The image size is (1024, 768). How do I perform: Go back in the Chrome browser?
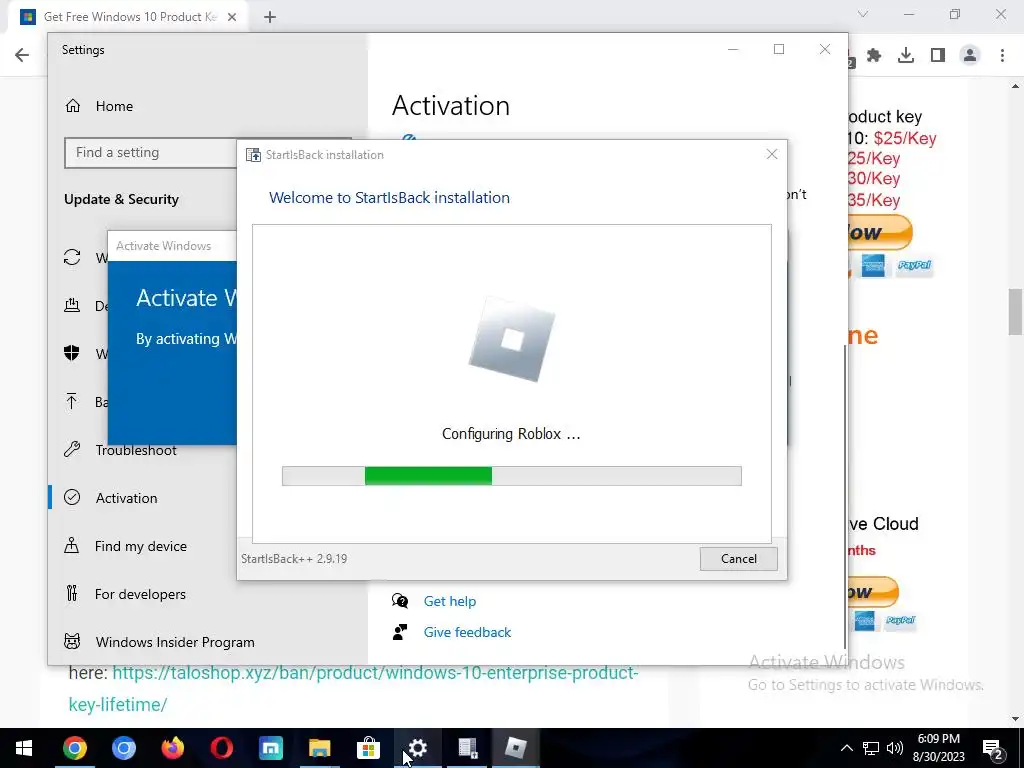[x=22, y=55]
